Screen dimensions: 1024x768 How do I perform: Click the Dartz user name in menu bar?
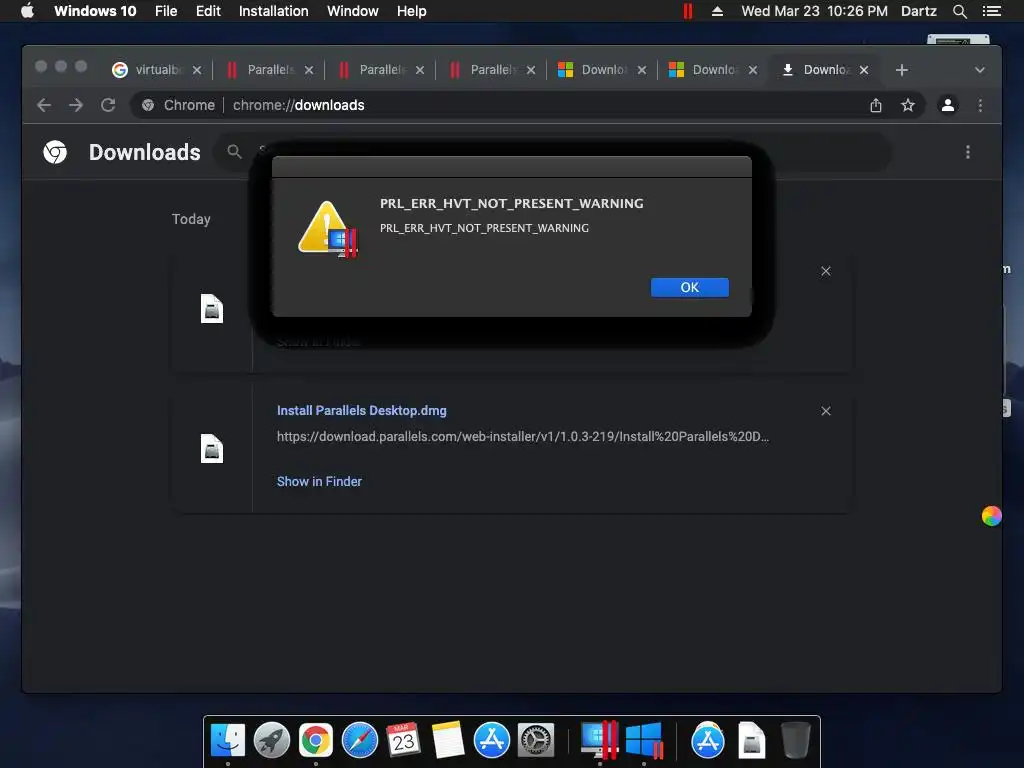(x=919, y=11)
